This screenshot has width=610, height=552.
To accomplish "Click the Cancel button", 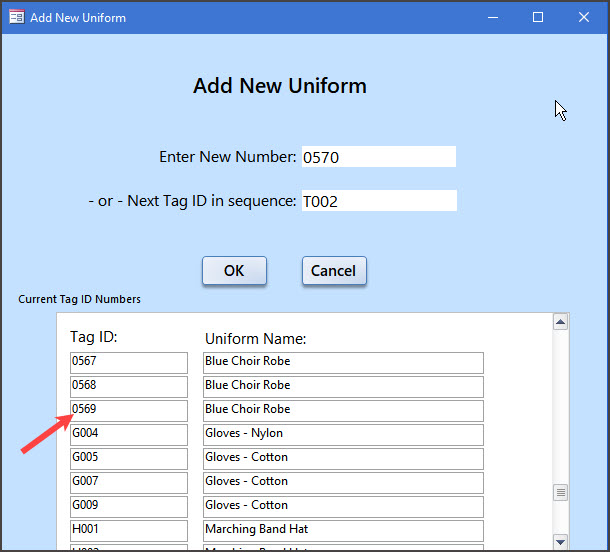I will coord(334,271).
